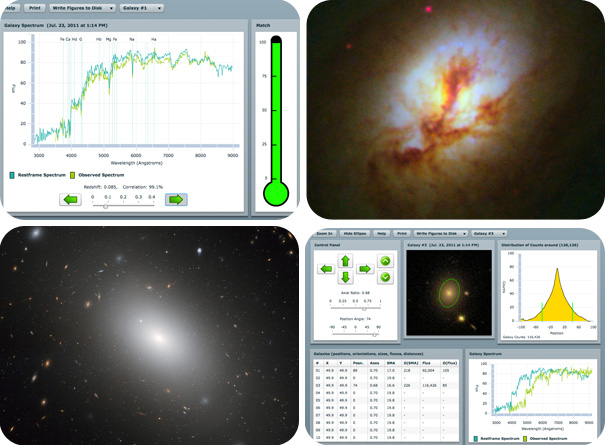
Task: Click the Zoom In button
Action: [x=324, y=233]
